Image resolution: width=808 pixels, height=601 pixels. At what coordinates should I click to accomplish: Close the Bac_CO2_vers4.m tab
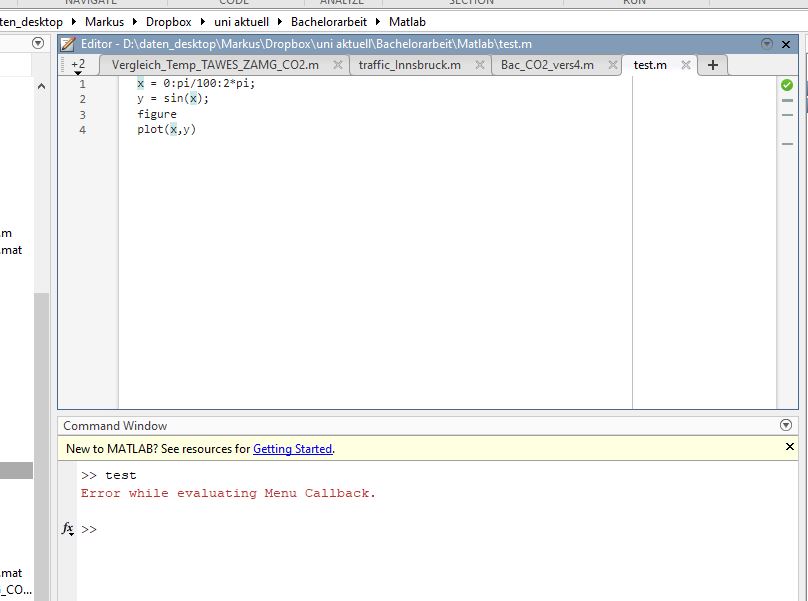point(612,65)
